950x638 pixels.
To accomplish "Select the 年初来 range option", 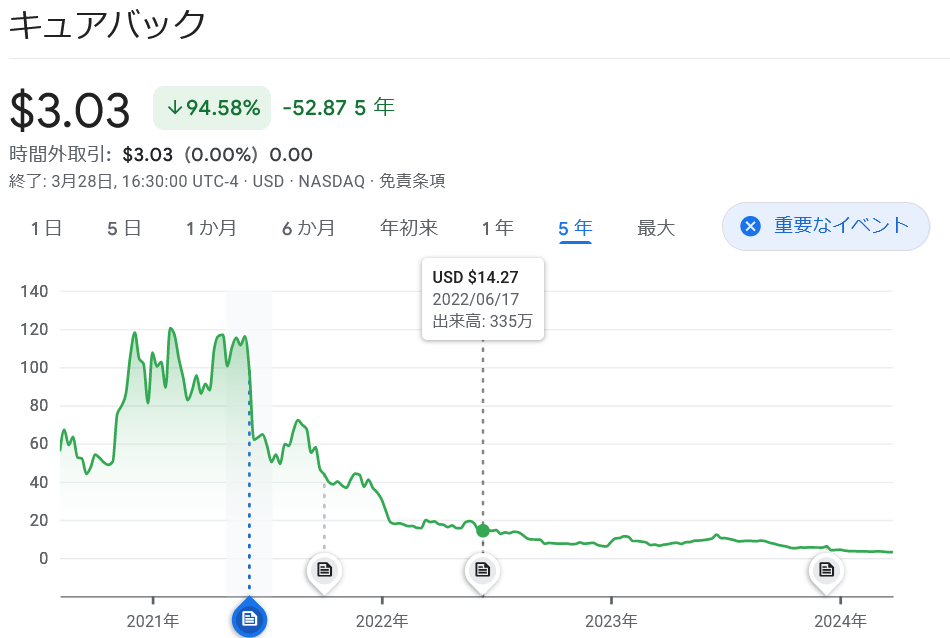I will pos(409,227).
